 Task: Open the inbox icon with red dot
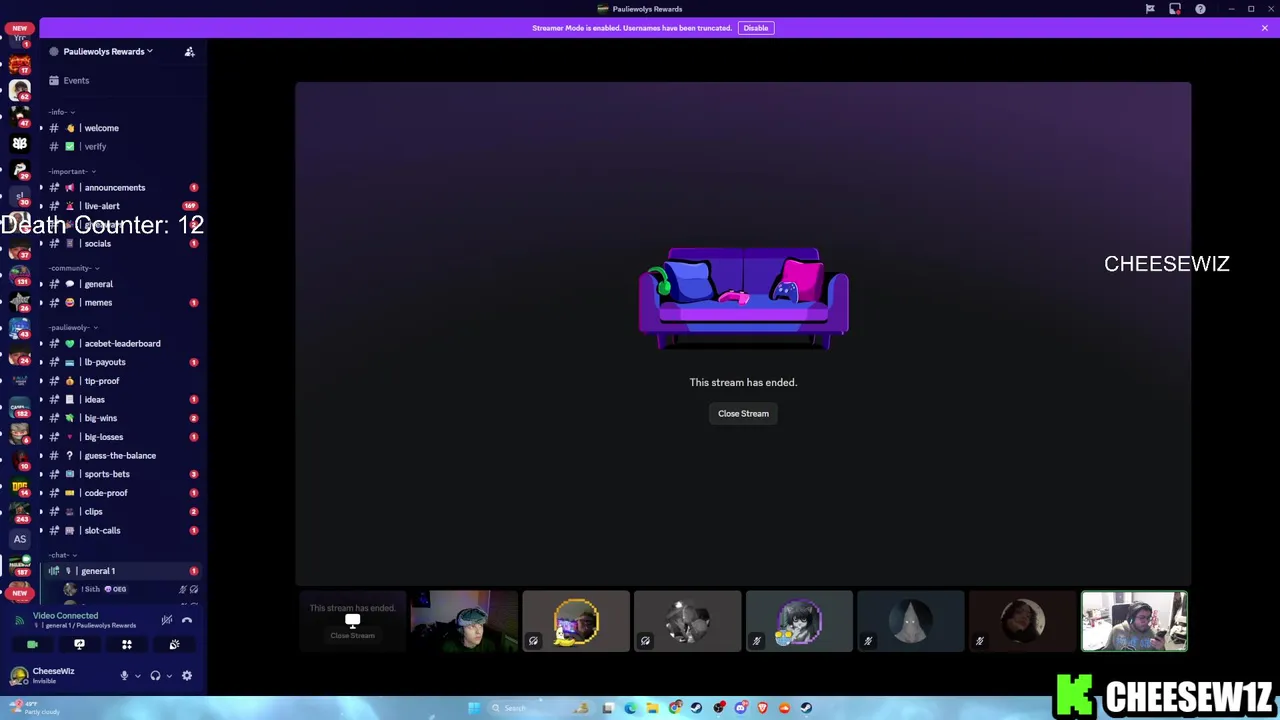pos(1175,9)
